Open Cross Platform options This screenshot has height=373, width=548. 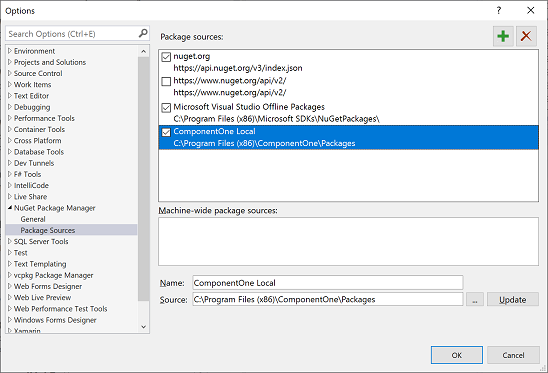click(x=37, y=141)
